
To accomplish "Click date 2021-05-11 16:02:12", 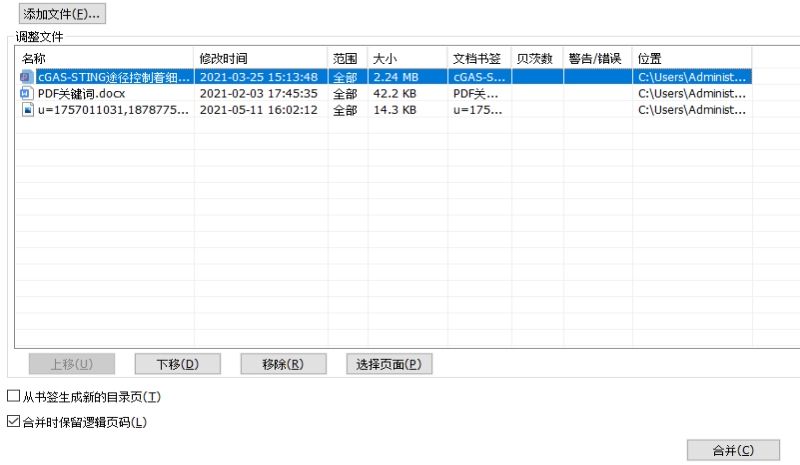I will click(259, 110).
